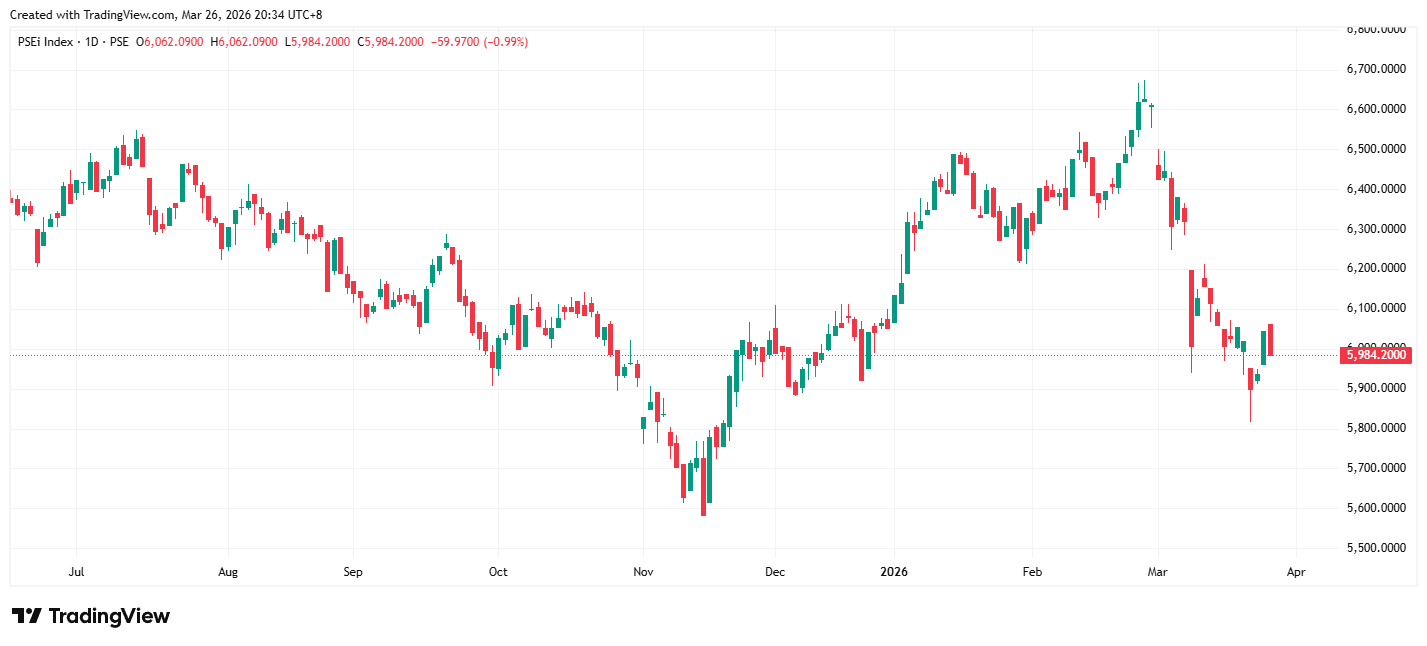
Task: Select the PSEi Index symbol title
Action: click(45, 42)
